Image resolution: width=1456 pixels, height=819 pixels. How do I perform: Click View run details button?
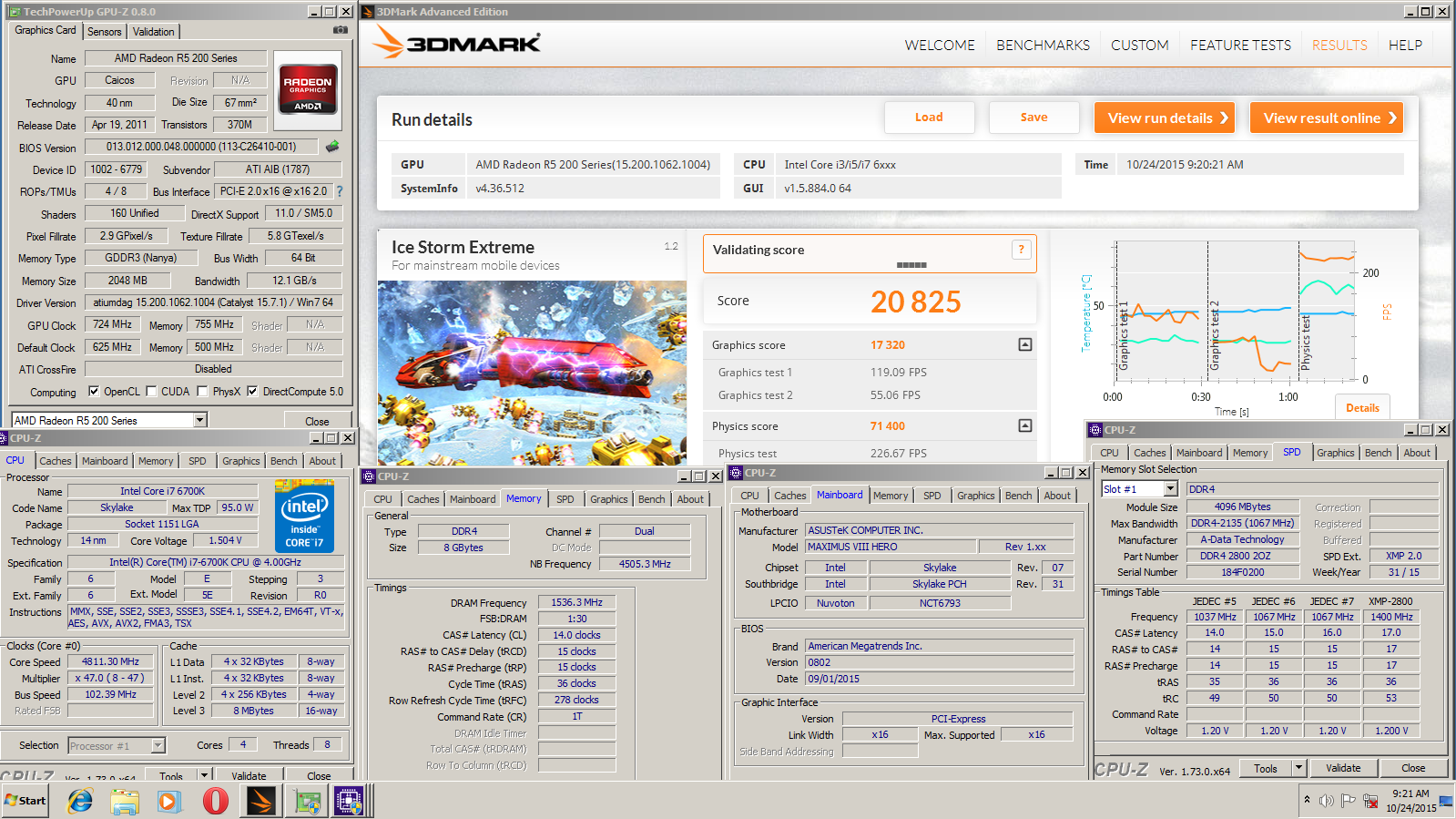click(x=1164, y=118)
